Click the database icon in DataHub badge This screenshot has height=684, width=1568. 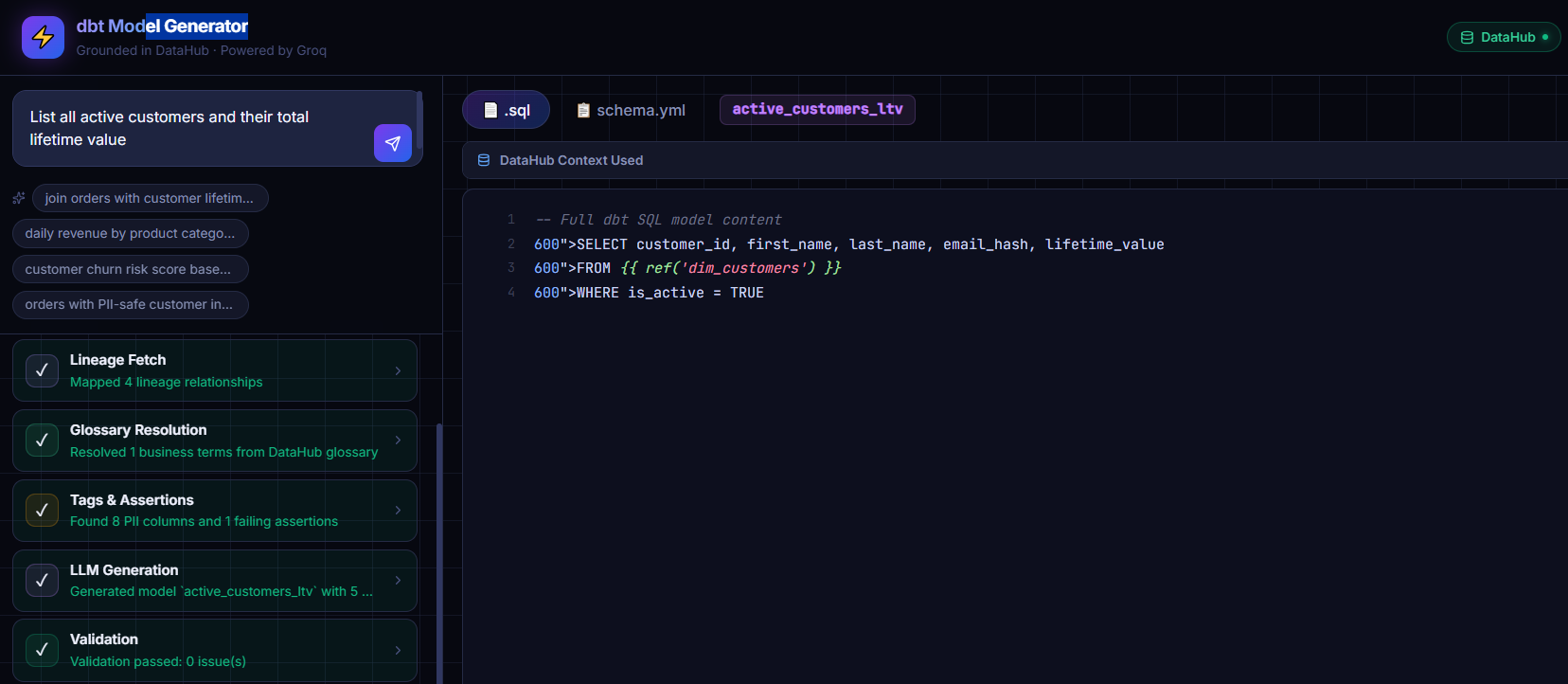[x=1467, y=37]
